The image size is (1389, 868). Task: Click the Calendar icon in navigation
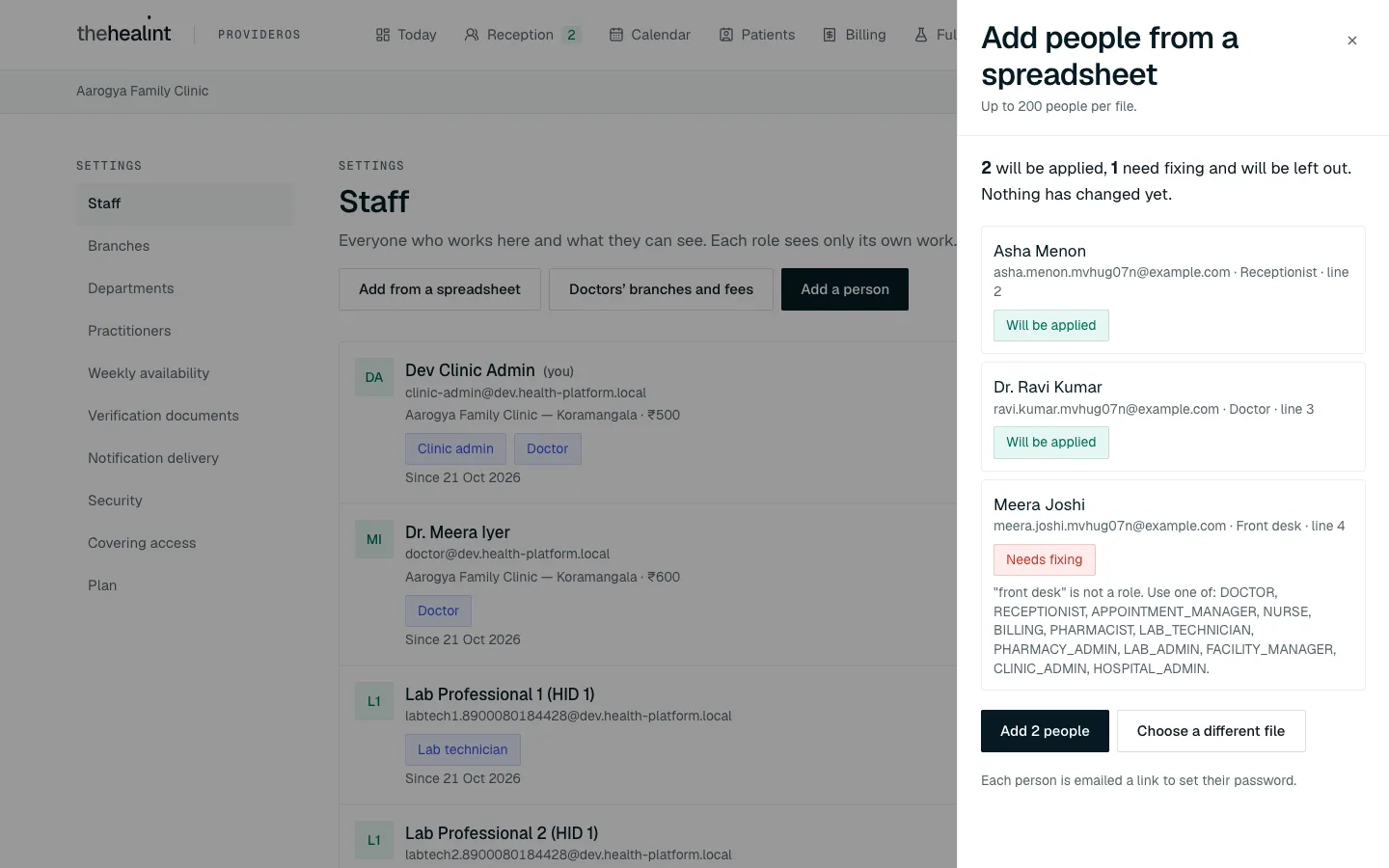615,35
